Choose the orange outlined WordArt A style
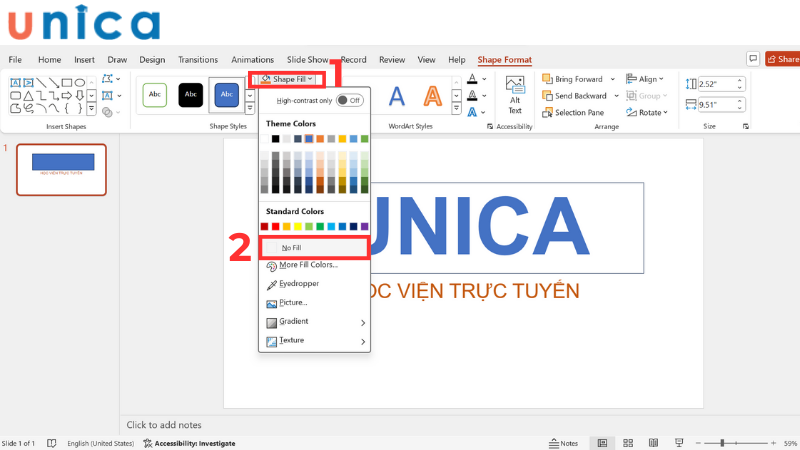 (x=433, y=96)
